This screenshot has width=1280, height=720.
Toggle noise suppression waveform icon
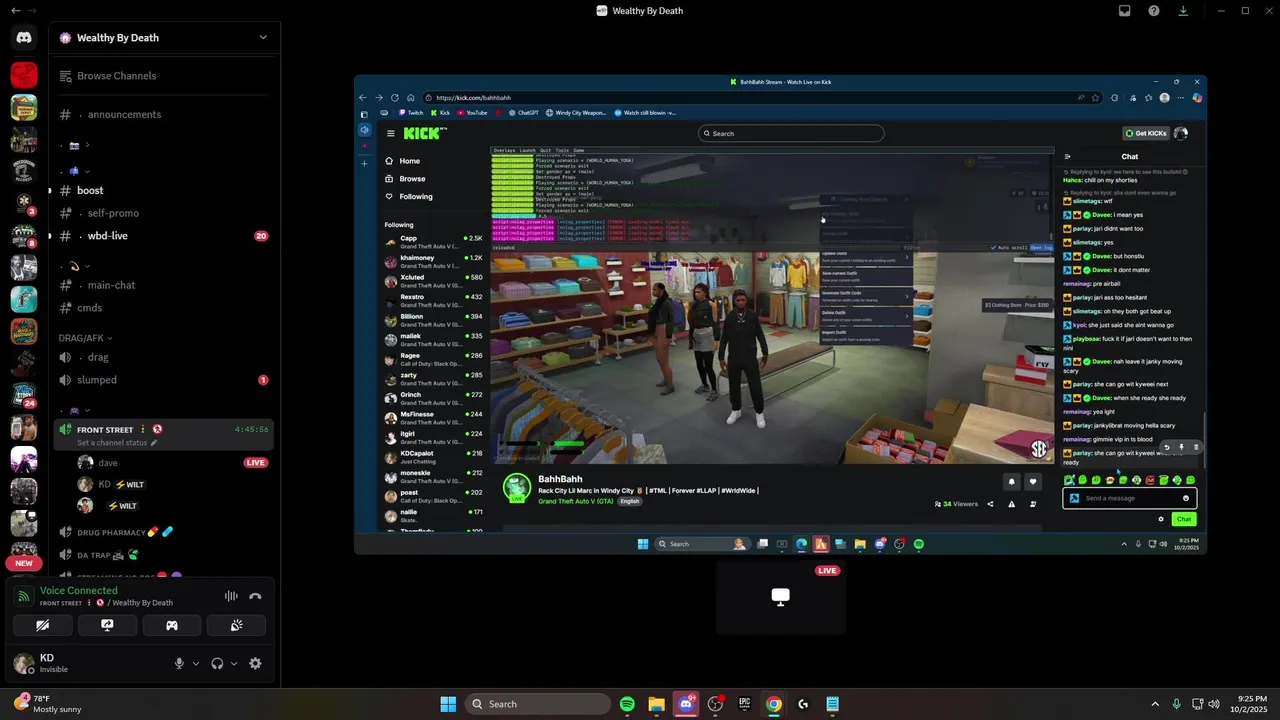231,596
